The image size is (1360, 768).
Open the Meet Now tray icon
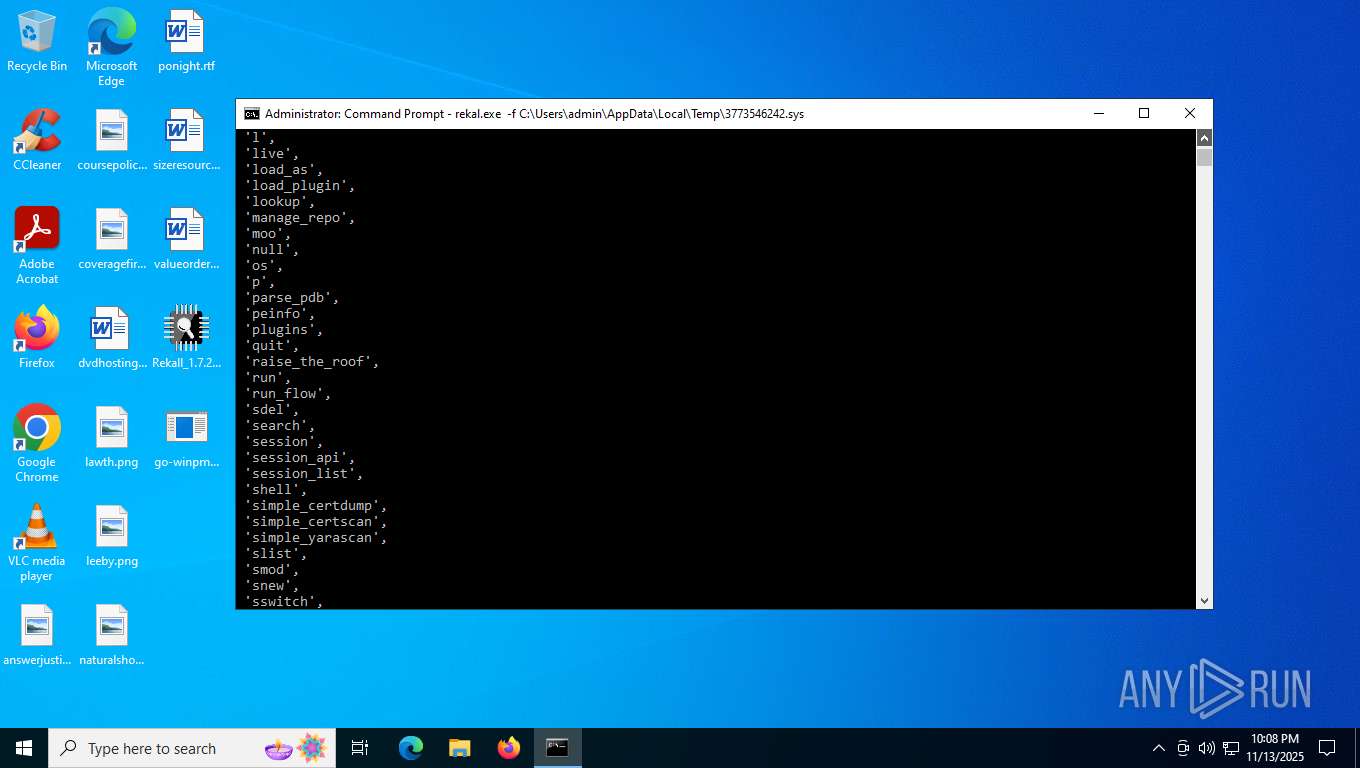click(1183, 748)
